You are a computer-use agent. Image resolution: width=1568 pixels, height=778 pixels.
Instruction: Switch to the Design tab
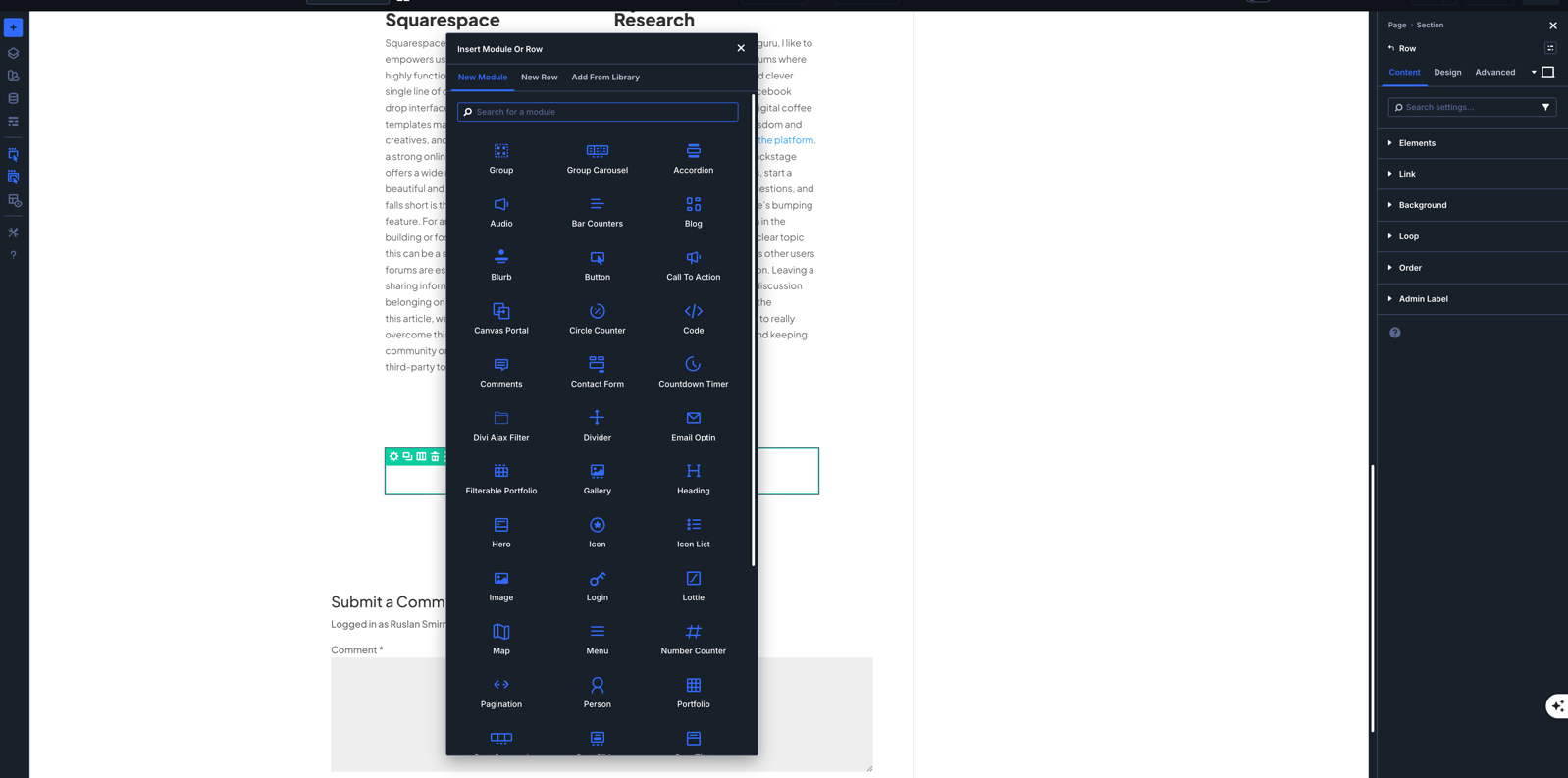(x=1447, y=72)
